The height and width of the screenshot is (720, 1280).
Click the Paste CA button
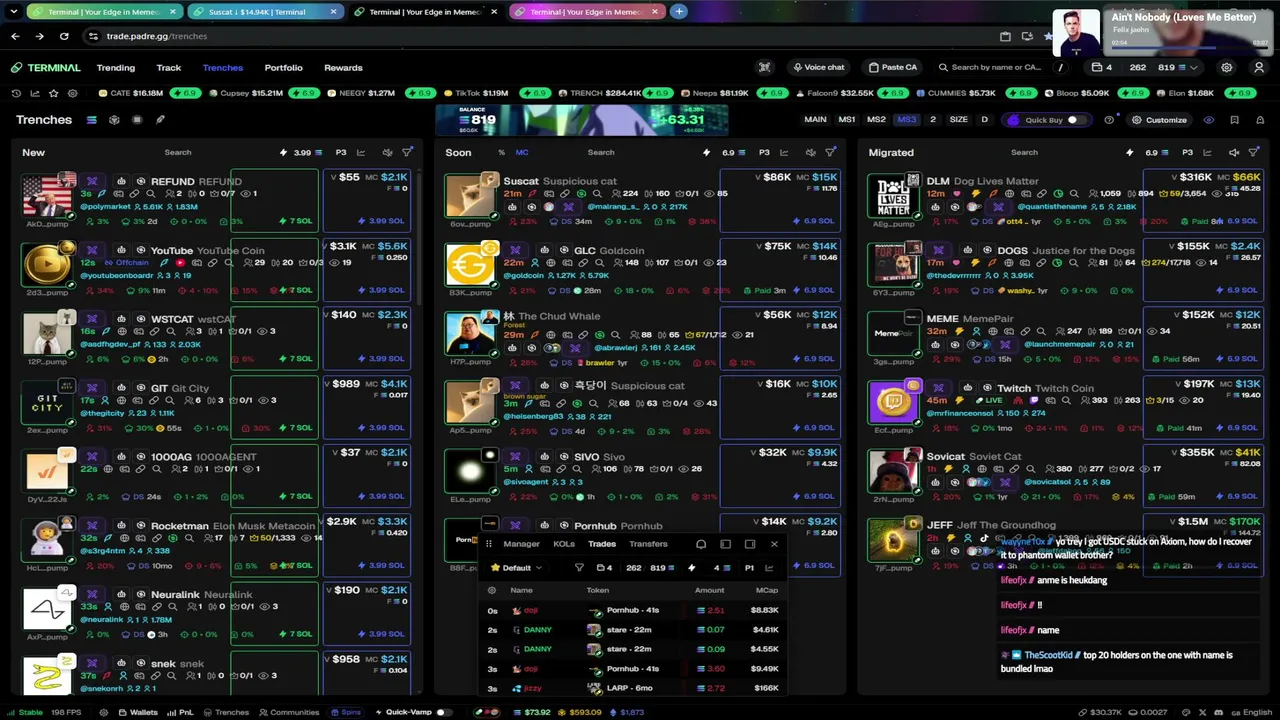(x=893, y=68)
